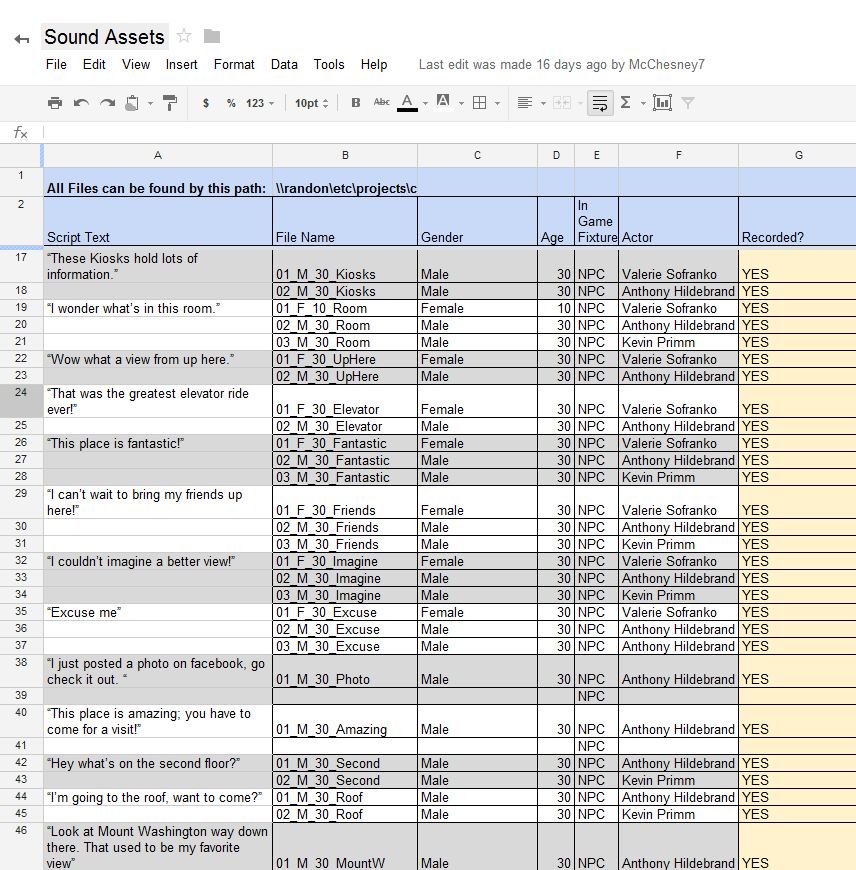Viewport: 856px width, 870px height.
Task: Select row 39 header
Action: pos(21,696)
